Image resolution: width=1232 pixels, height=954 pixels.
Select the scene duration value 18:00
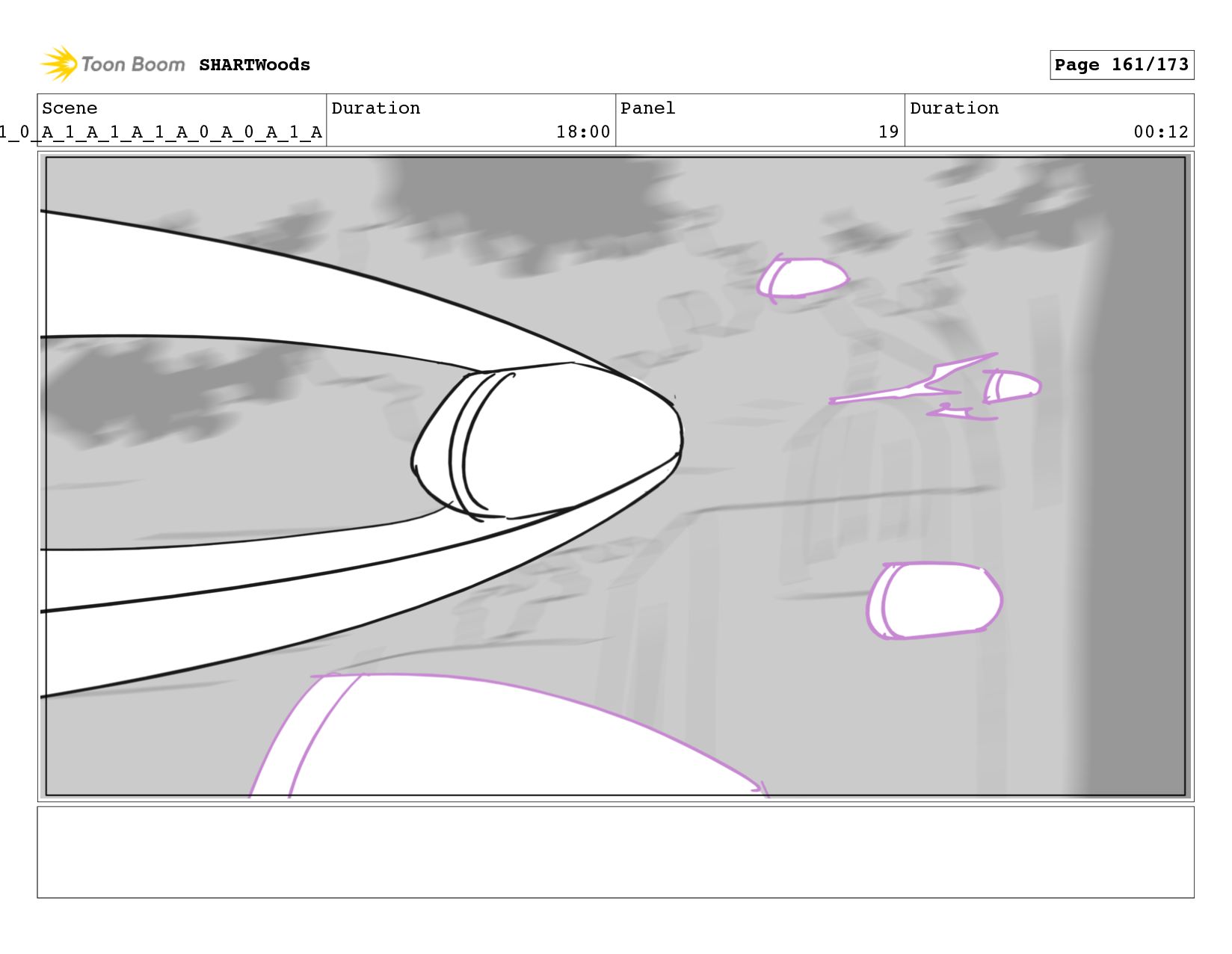coord(583,132)
